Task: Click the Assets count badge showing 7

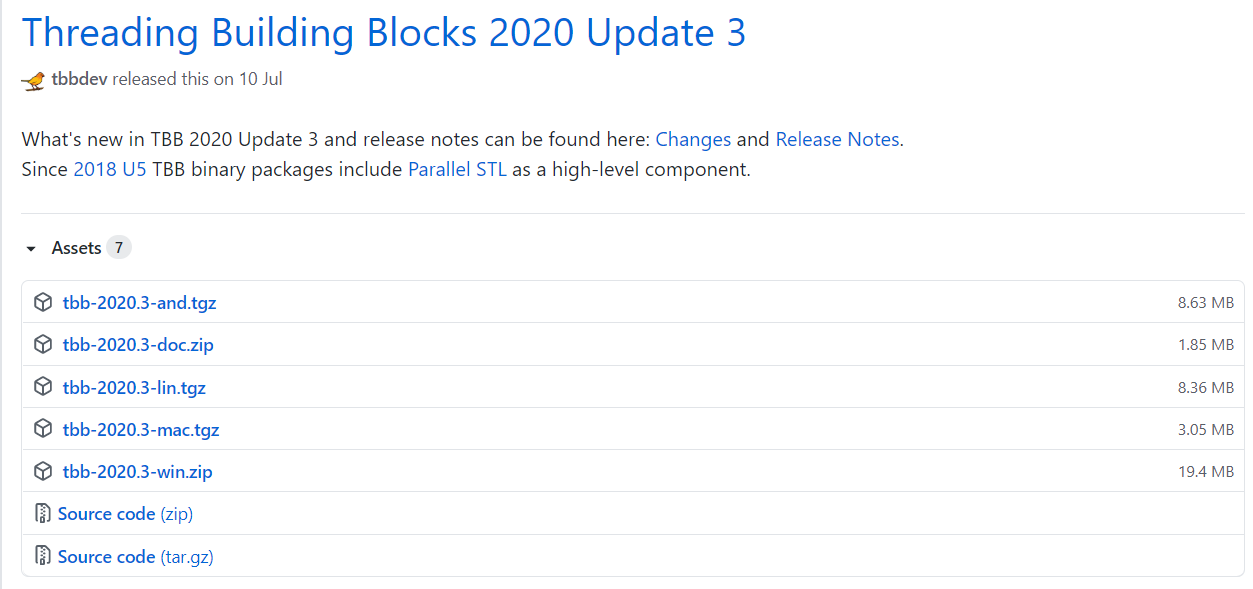Action: point(120,246)
